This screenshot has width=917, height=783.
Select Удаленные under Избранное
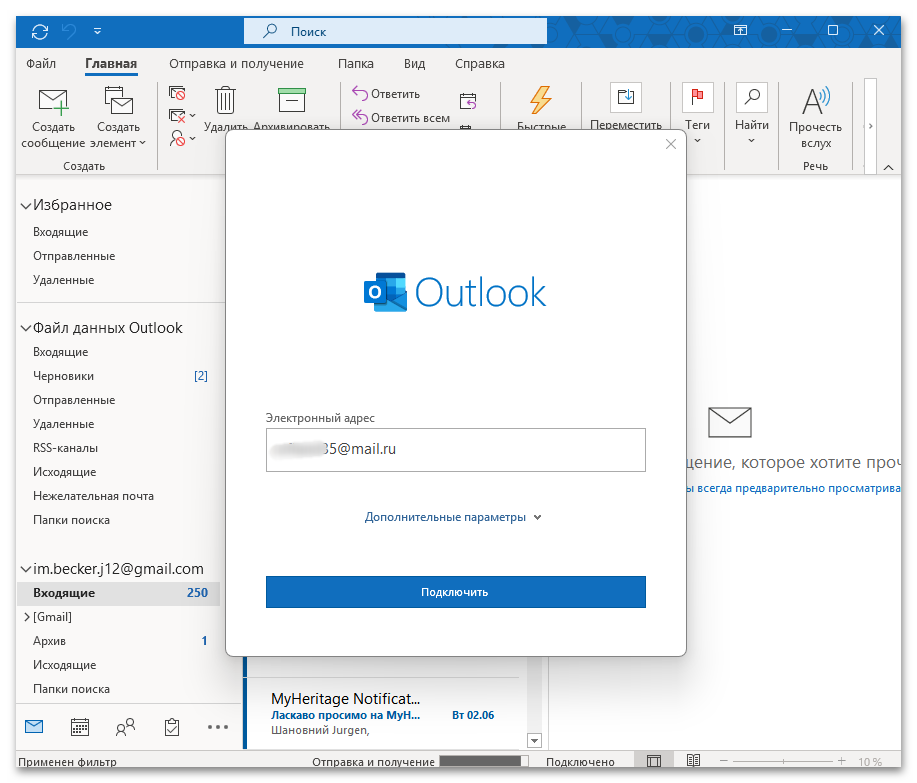point(63,280)
